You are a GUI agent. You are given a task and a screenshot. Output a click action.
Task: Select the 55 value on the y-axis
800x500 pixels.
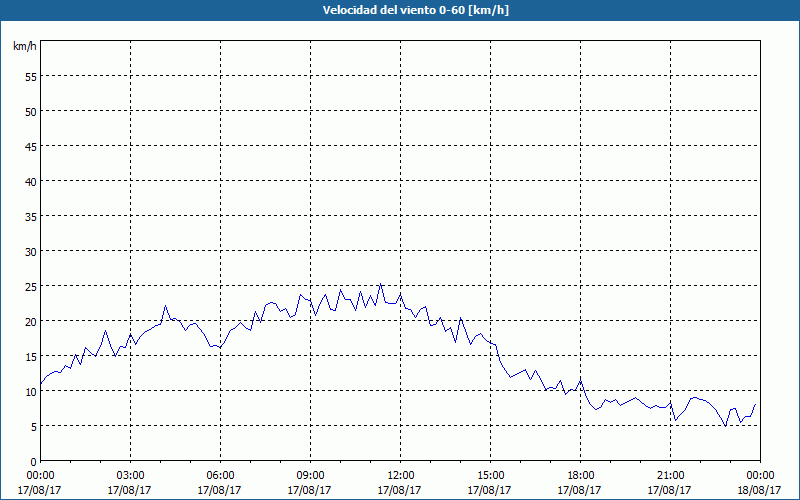tap(31, 77)
